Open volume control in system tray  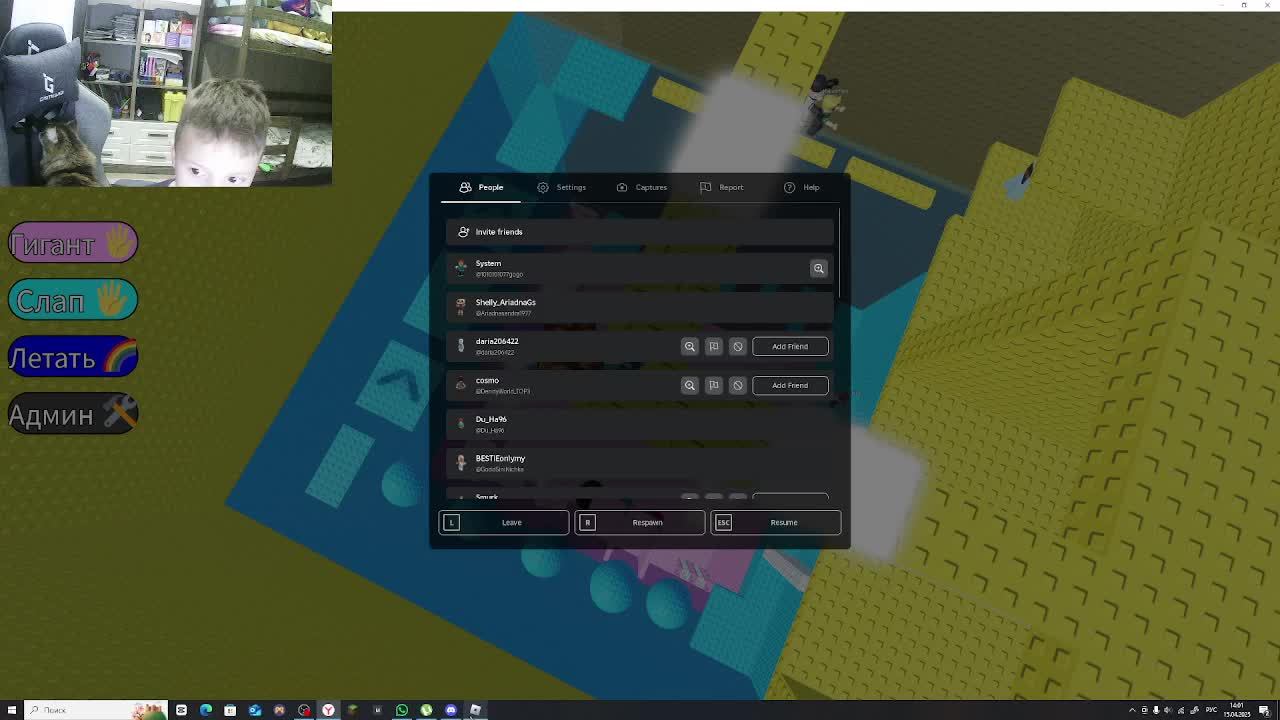[1168, 710]
